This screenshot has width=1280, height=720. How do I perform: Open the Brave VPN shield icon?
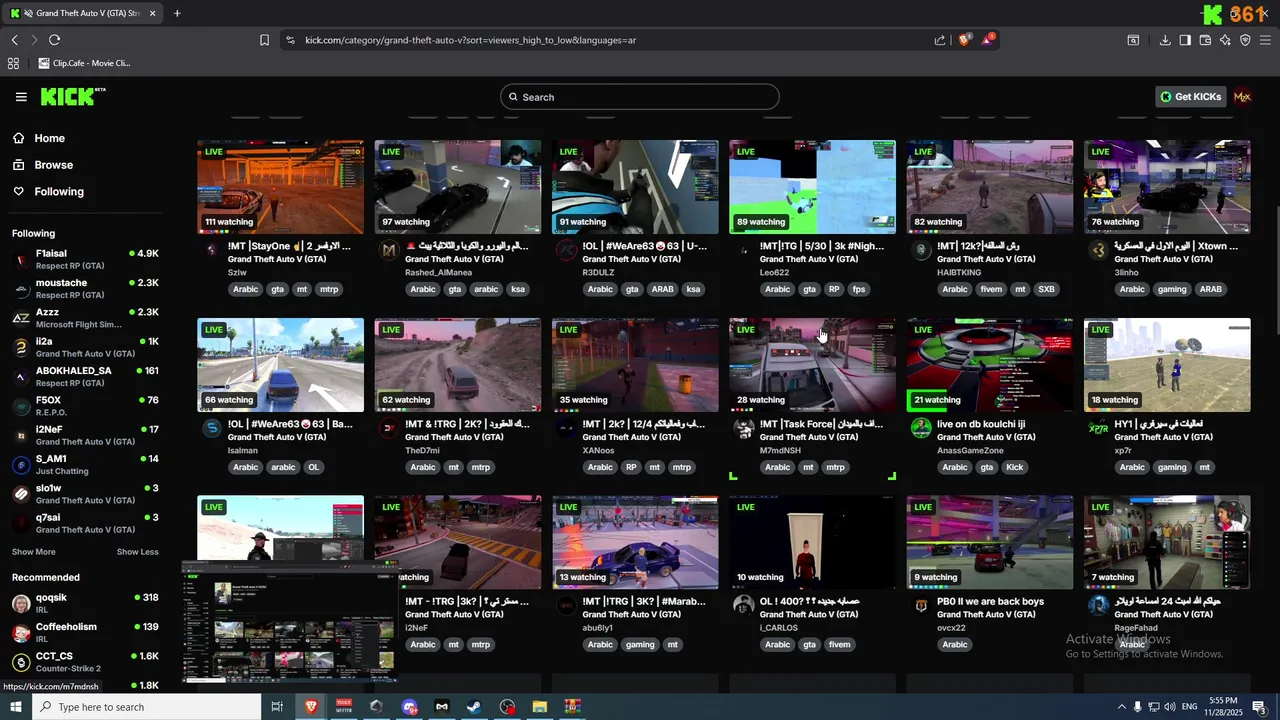pos(1245,40)
